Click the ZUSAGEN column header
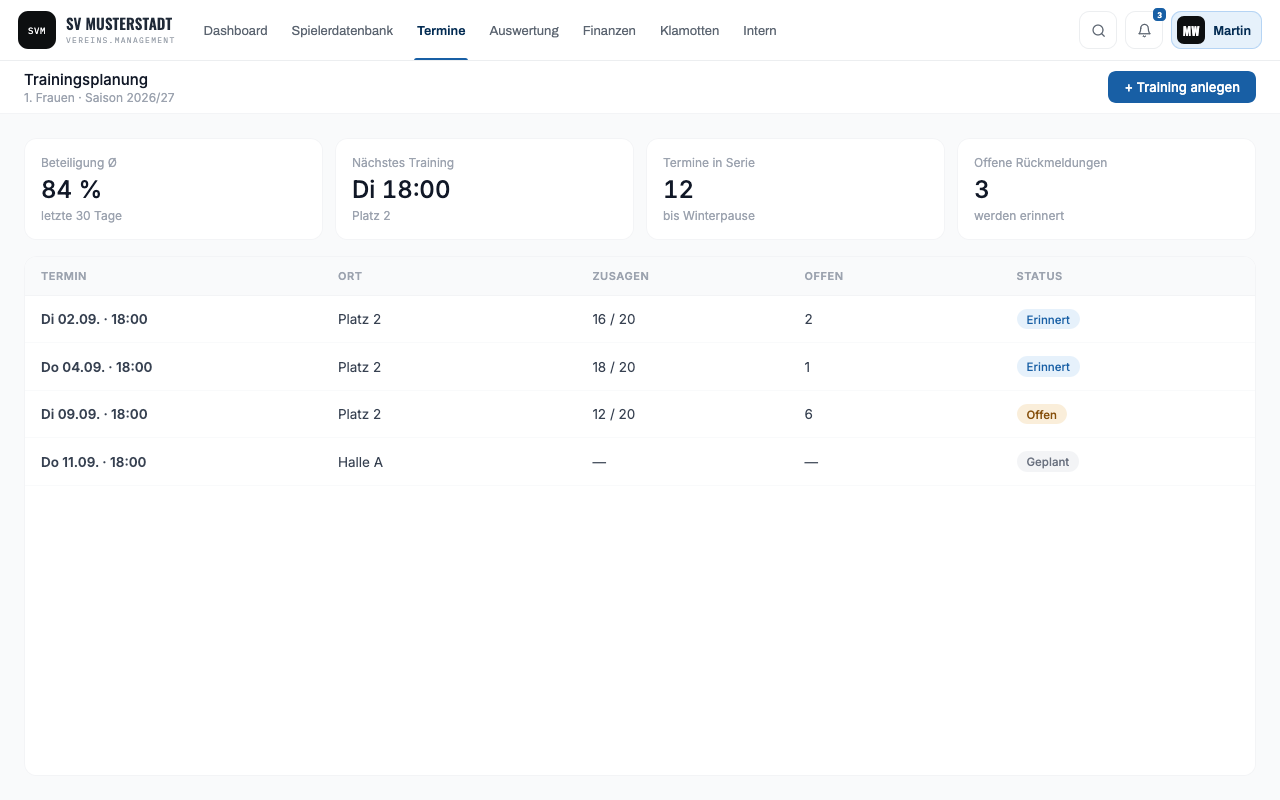Screen dimensions: 1280x800 620,276
